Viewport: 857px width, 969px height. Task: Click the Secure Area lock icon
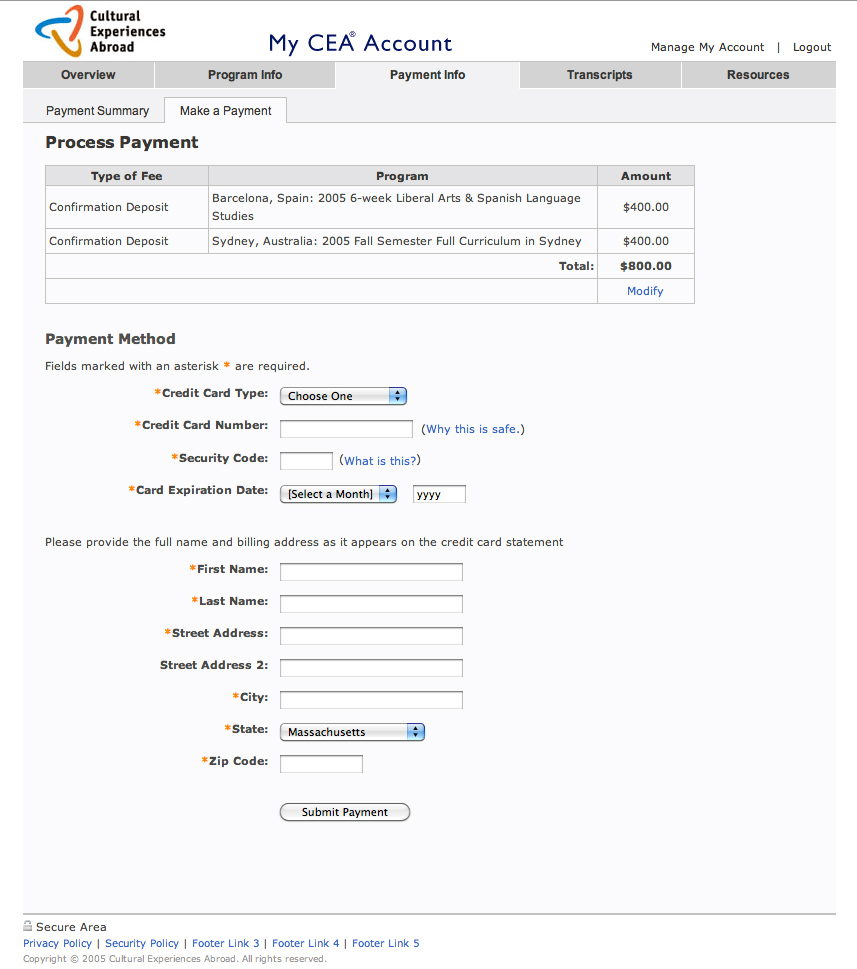(x=28, y=926)
